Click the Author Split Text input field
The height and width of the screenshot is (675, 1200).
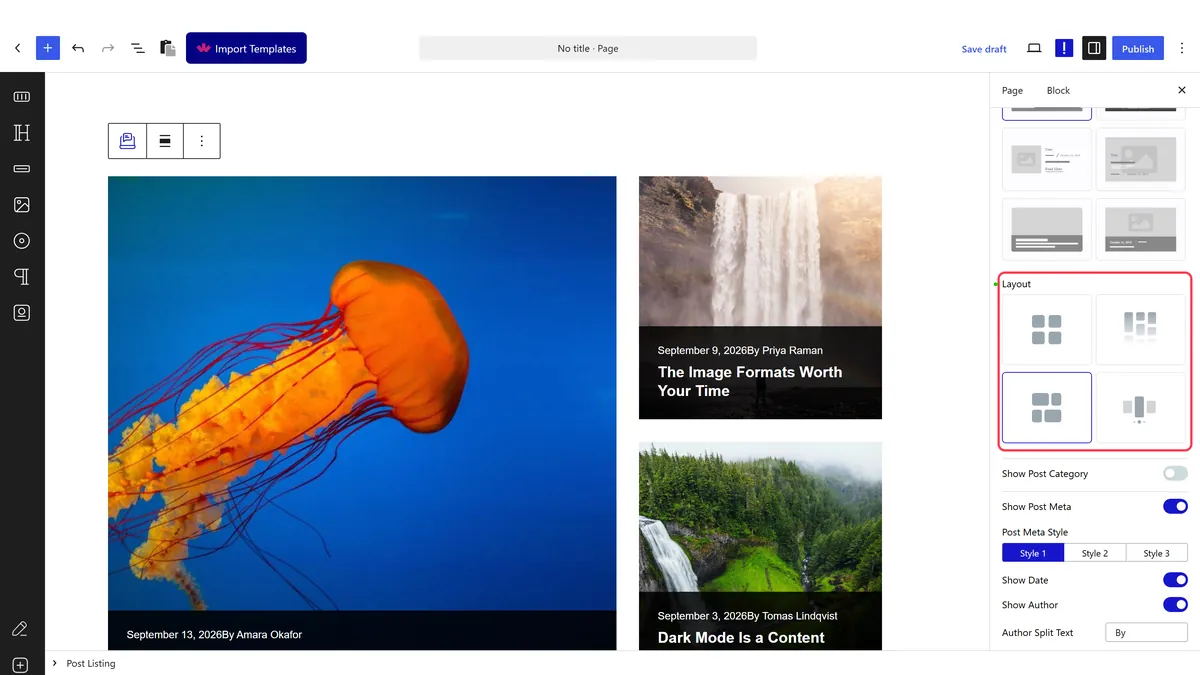1146,633
